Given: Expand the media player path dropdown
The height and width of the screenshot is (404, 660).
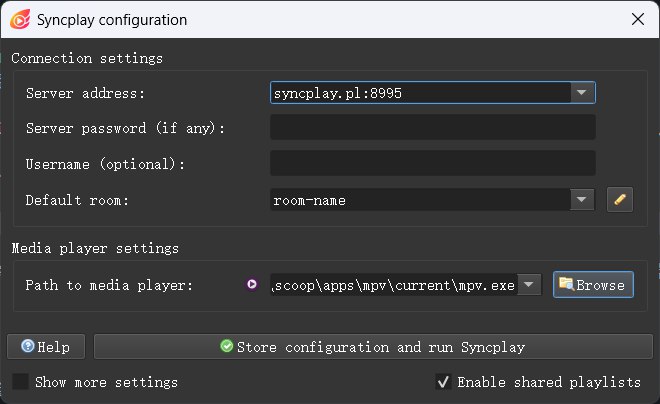Looking at the screenshot, I should click(x=530, y=285).
